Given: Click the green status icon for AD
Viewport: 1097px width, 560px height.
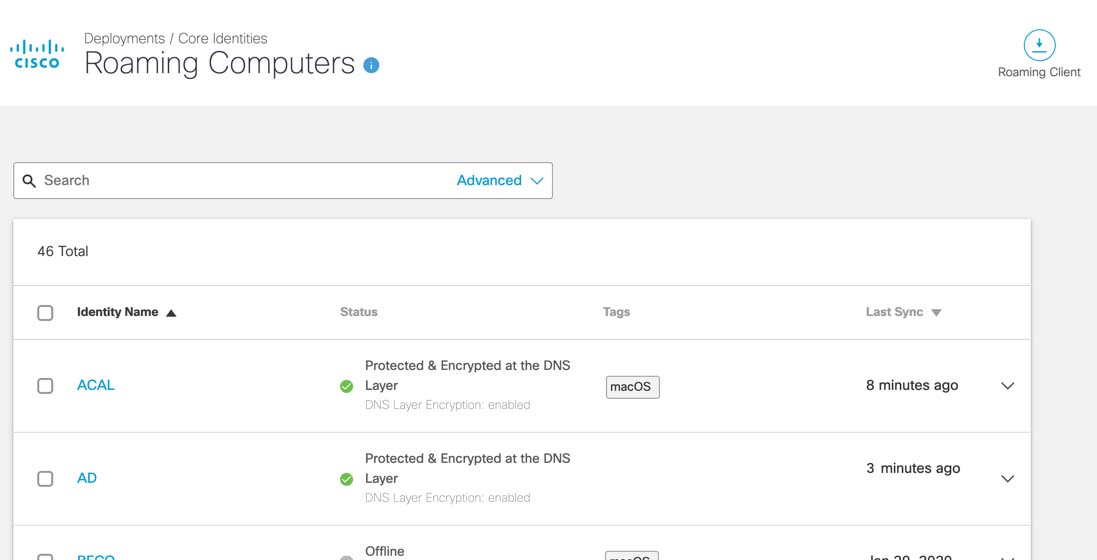Looking at the screenshot, I should [346, 479].
